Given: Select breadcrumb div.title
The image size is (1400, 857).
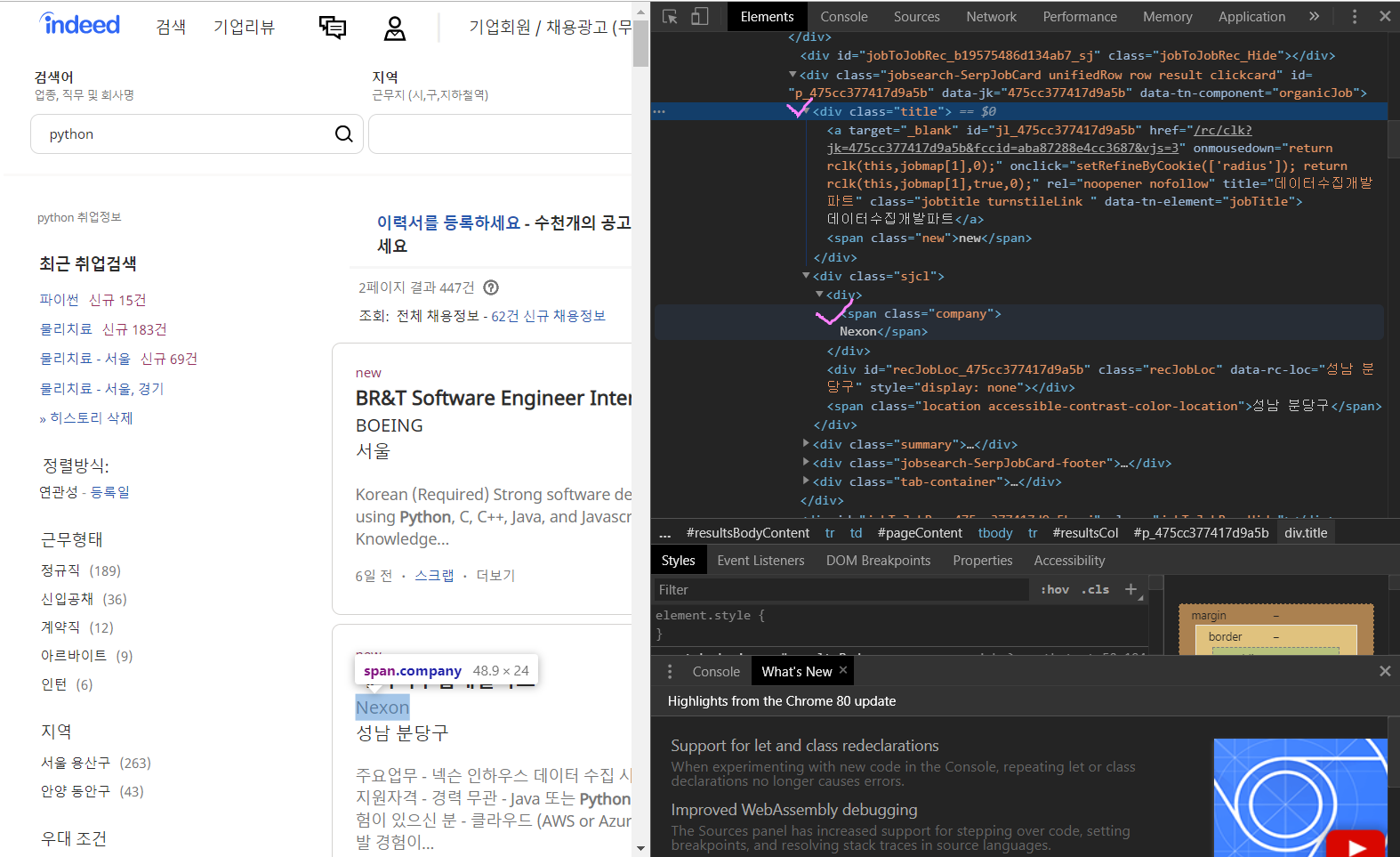Looking at the screenshot, I should 1306,533.
